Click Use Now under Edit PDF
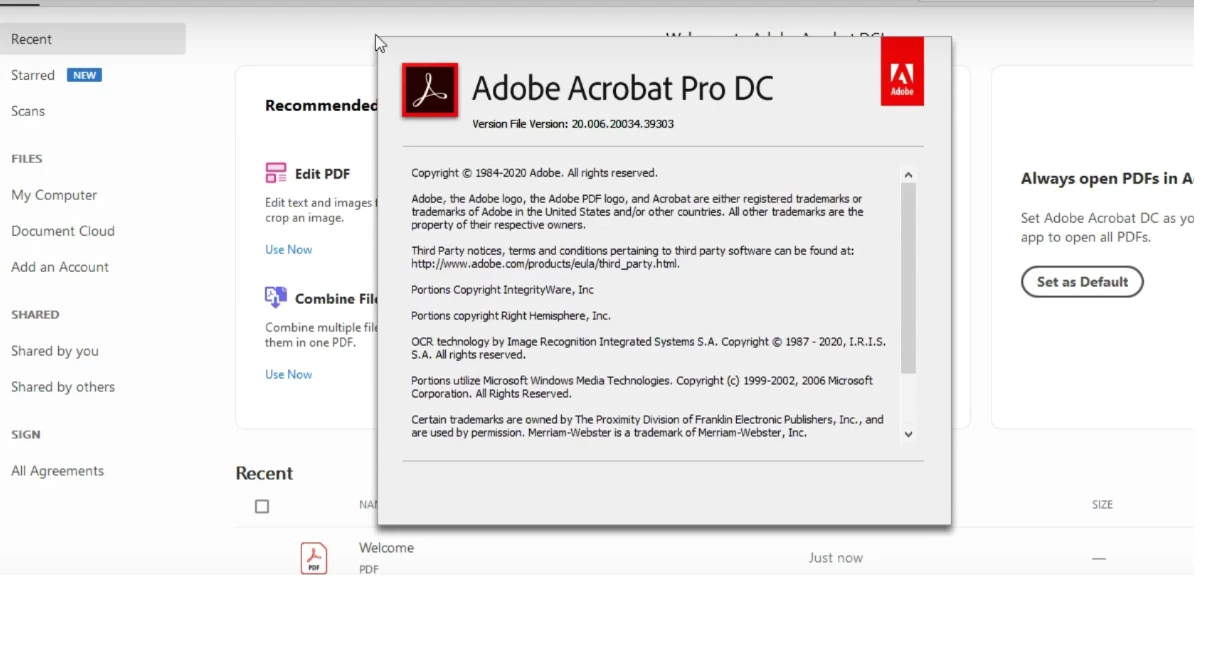The height and width of the screenshot is (648, 1212). (288, 250)
